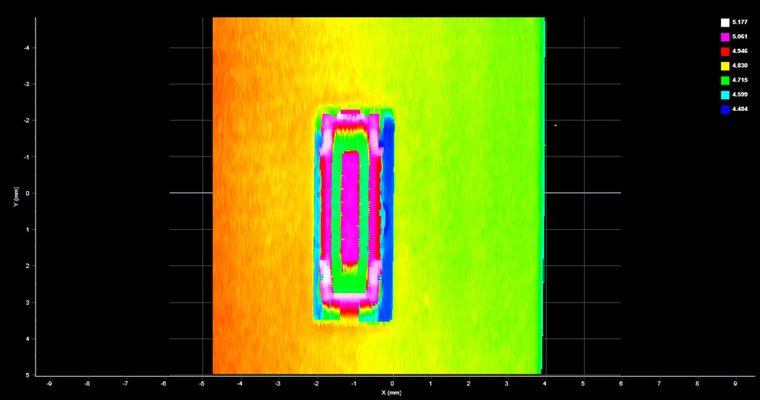This screenshot has height=400, width=760.
Task: Select the 9 tick label on X axis
Action: click(x=735, y=384)
